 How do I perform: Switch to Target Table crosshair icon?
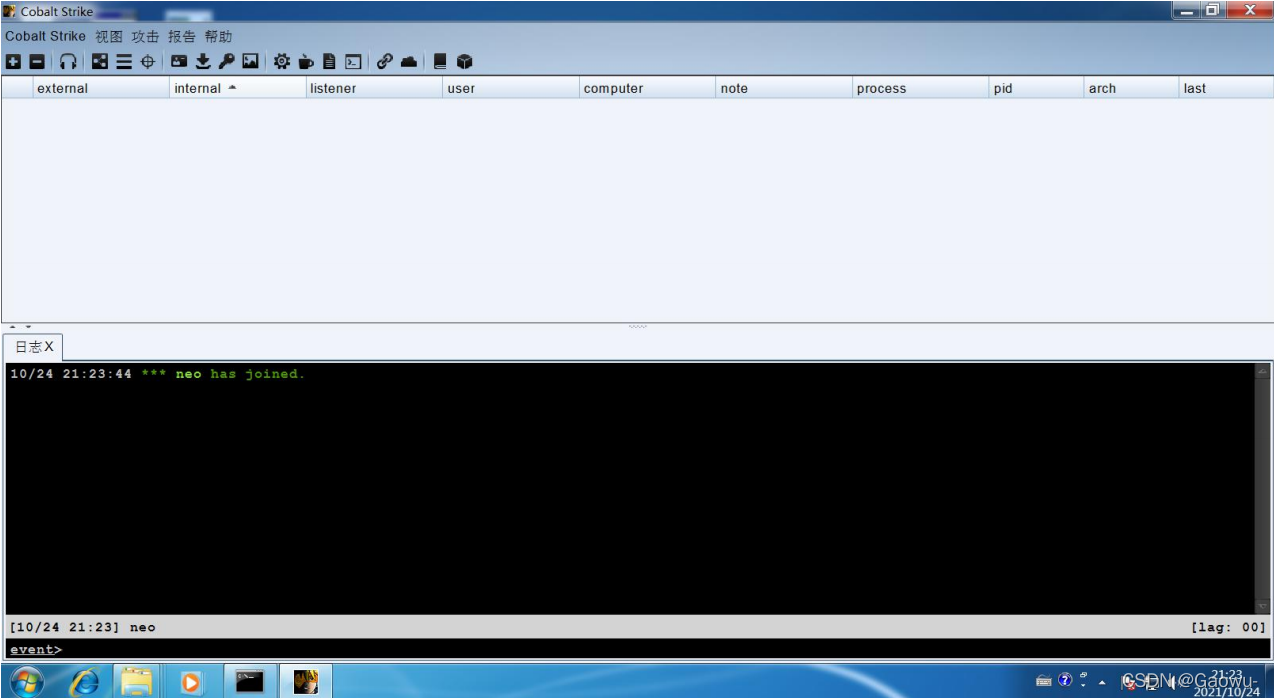click(148, 62)
